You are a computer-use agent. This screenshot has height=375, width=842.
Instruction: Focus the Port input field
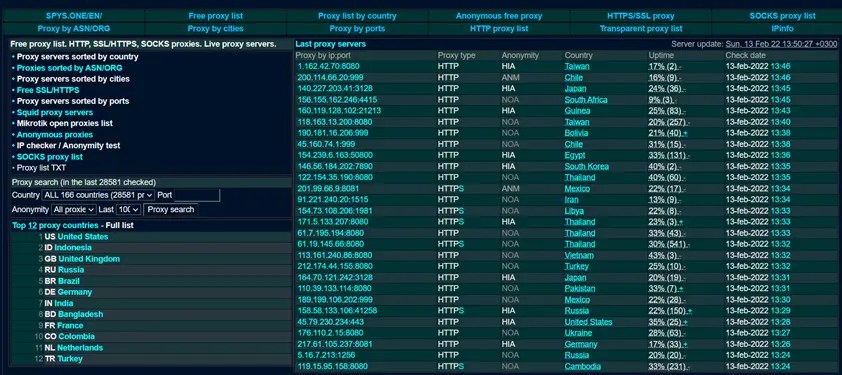(197, 195)
